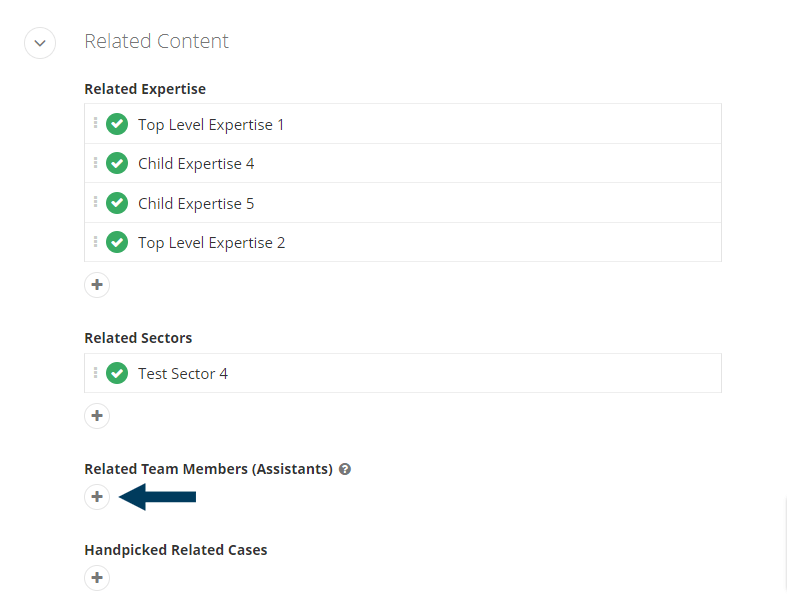Toggle green check for Top Level Expertise 2

pyautogui.click(x=117, y=242)
